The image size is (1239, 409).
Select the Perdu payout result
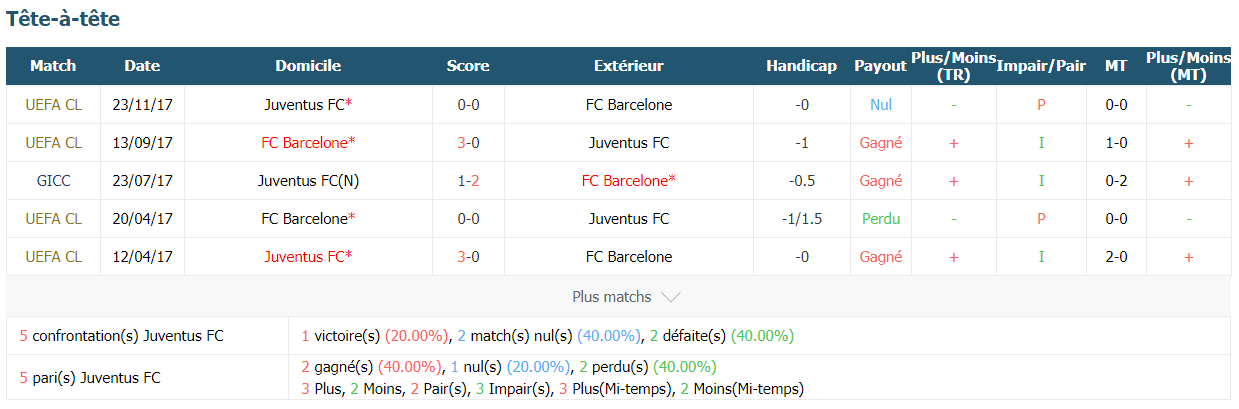880,219
